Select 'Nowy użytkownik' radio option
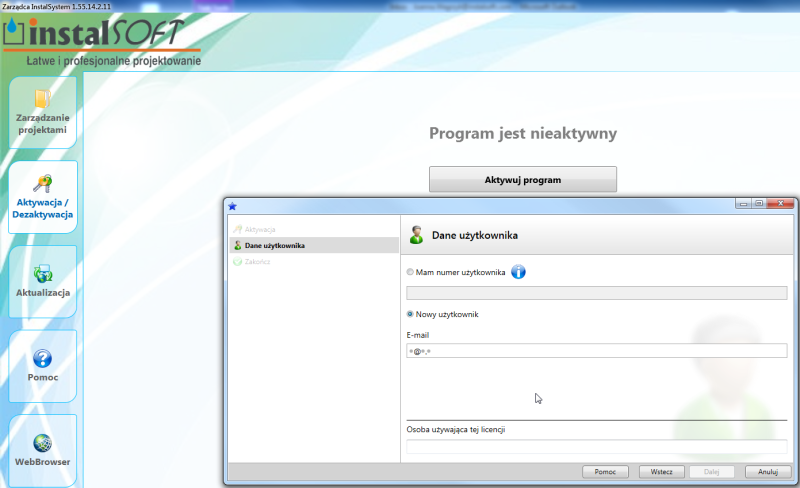This screenshot has height=488, width=800. (410, 314)
